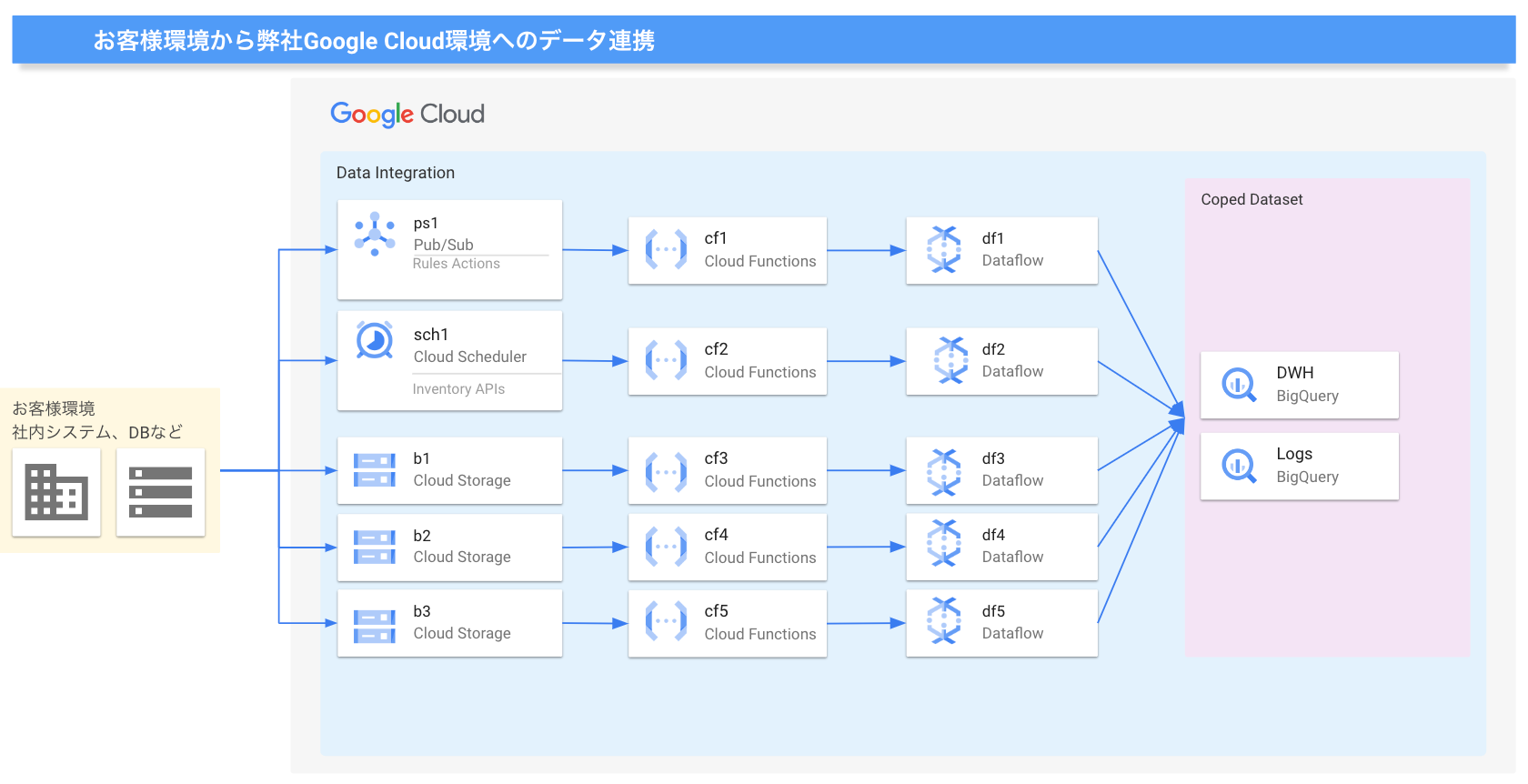Select the df2 Dataflow icon
1528x784 pixels.
[x=951, y=360]
